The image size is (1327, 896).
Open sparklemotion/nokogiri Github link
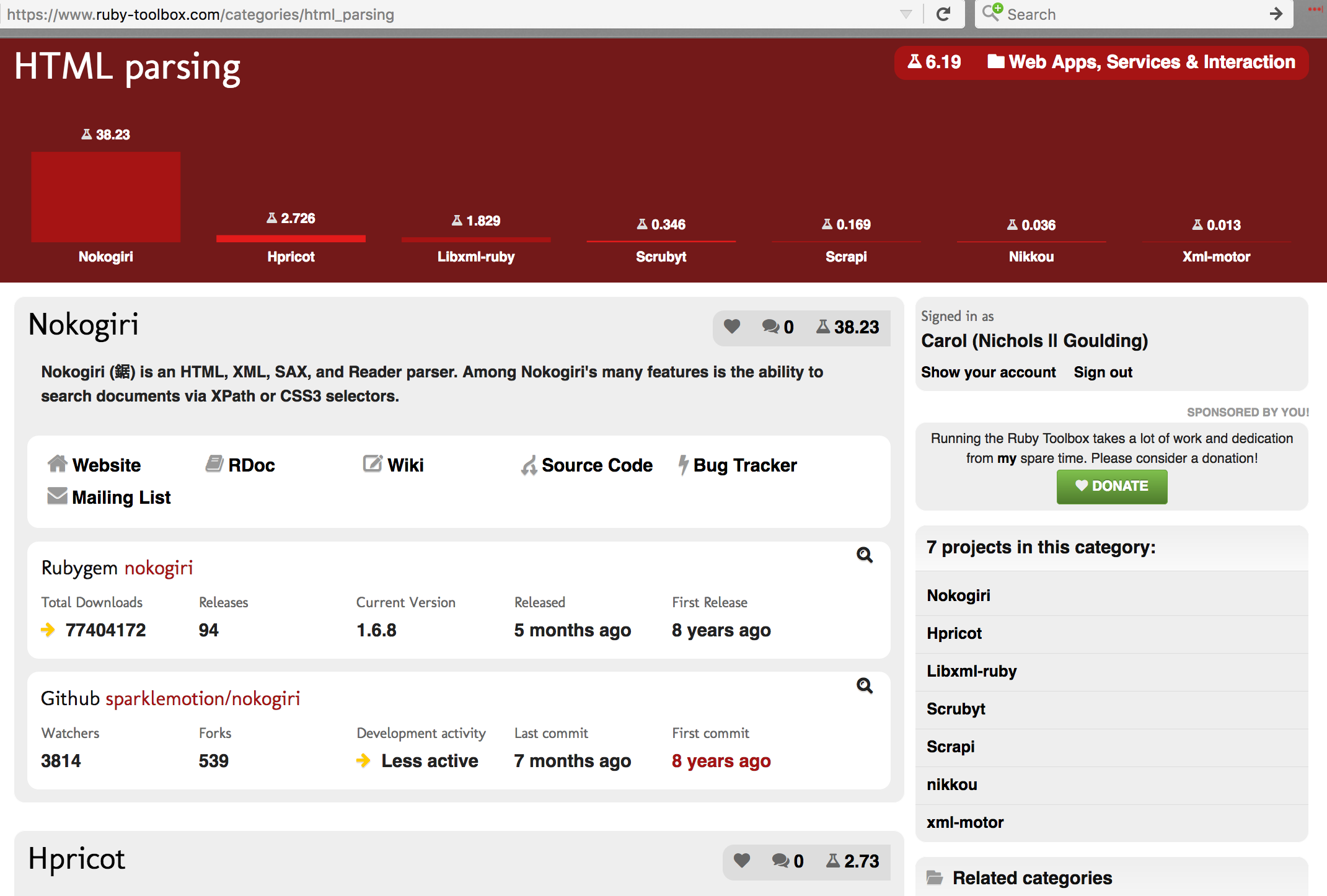pos(203,698)
